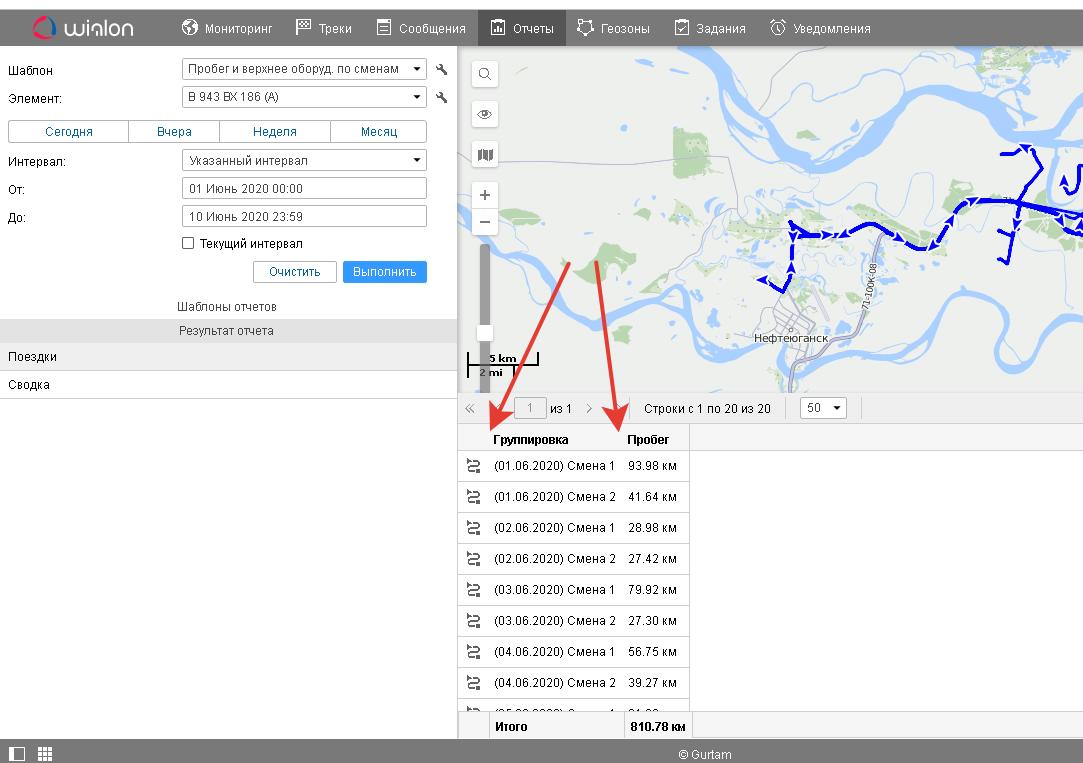Switch to the Мониторинг tab
The height and width of the screenshot is (763, 1083).
click(226, 28)
